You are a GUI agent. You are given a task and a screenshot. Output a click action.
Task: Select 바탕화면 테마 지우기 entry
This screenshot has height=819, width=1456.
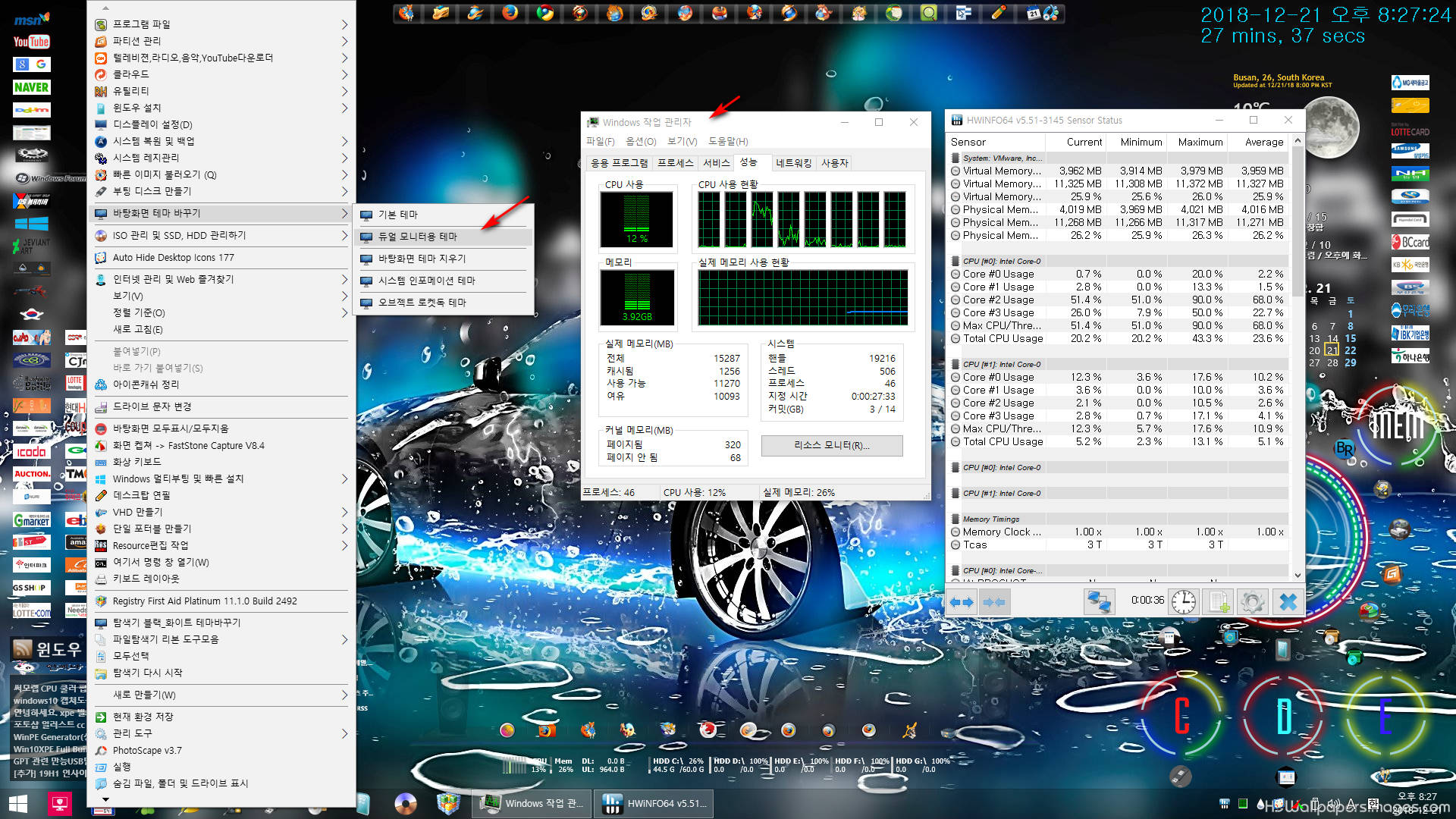(444, 259)
